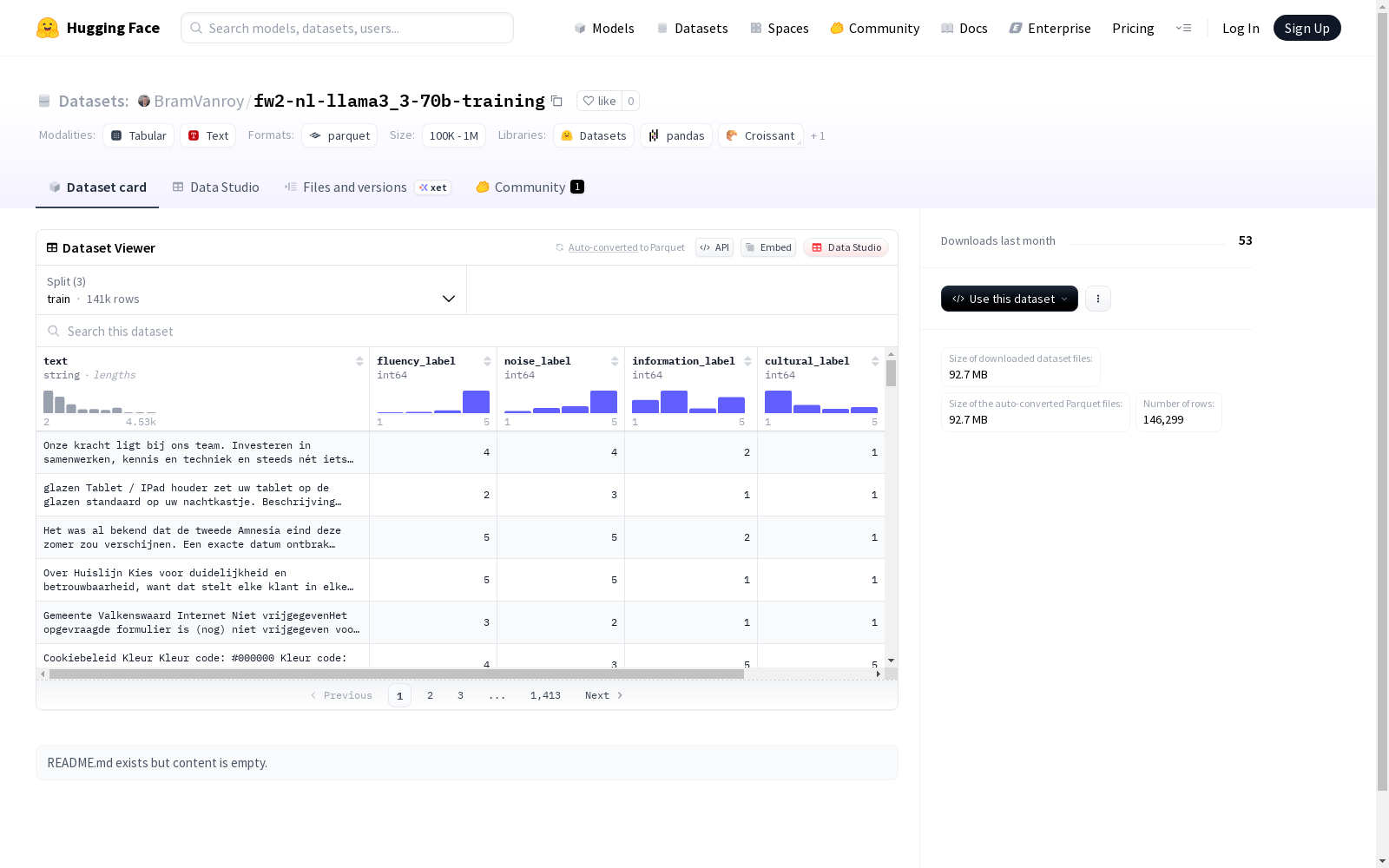Screen dimensions: 1389x868
Task: Select the Datasets library tag
Action: pyautogui.click(x=594, y=135)
